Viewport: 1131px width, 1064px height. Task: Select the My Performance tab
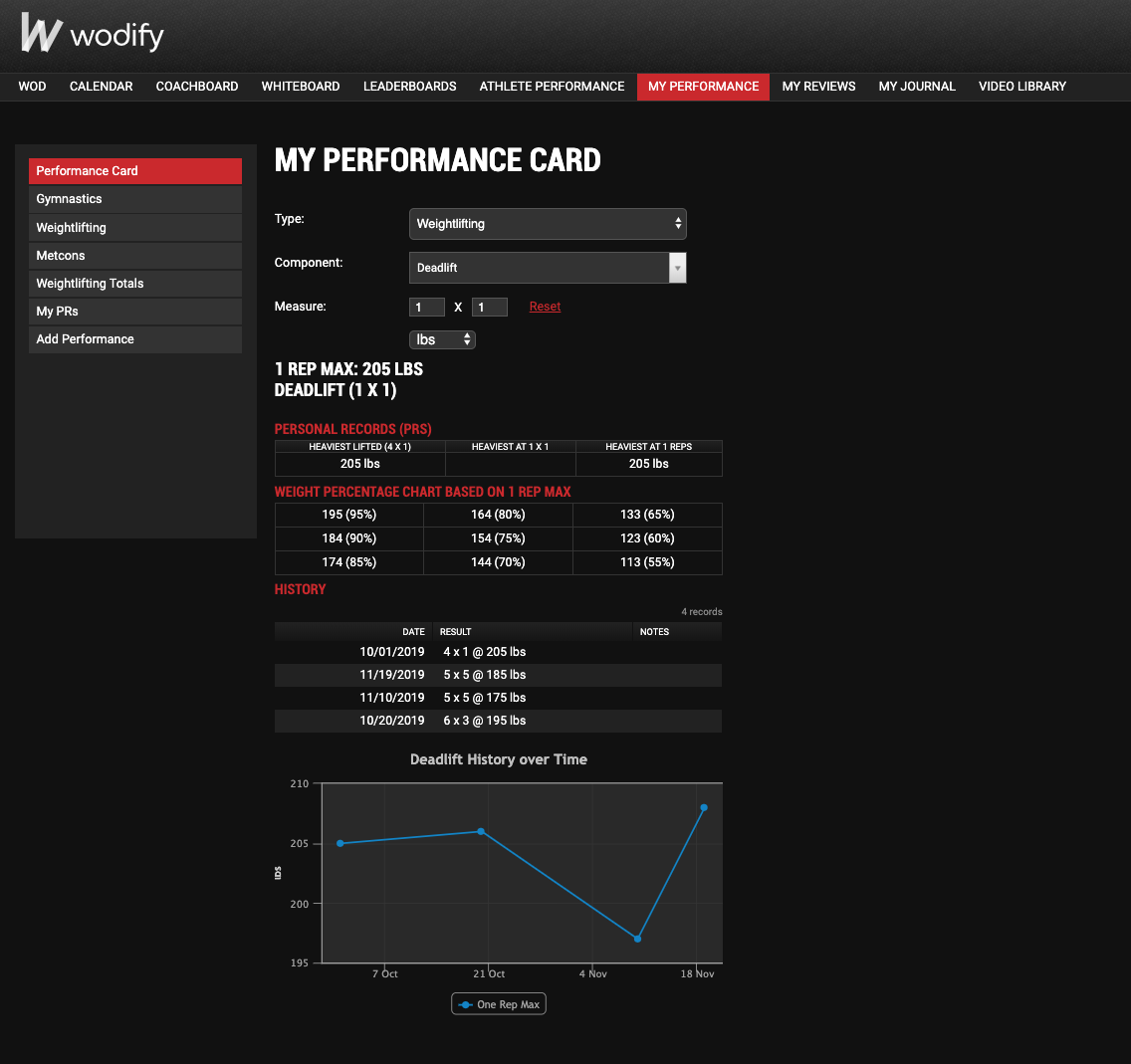tap(703, 87)
